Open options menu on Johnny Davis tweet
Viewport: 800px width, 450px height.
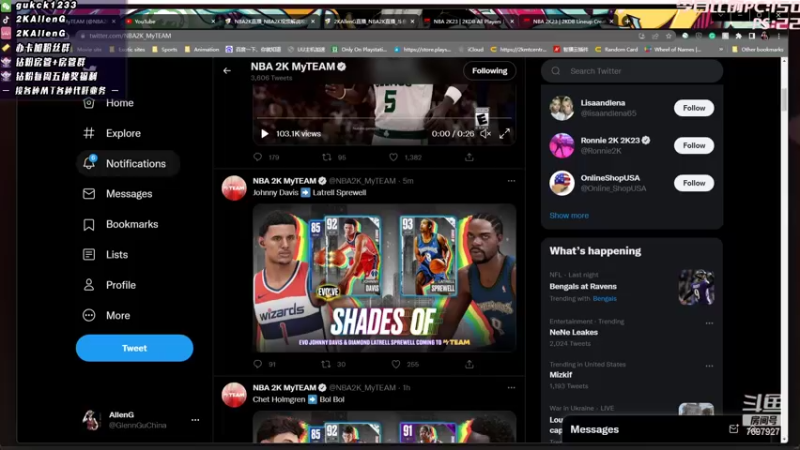[x=511, y=181]
